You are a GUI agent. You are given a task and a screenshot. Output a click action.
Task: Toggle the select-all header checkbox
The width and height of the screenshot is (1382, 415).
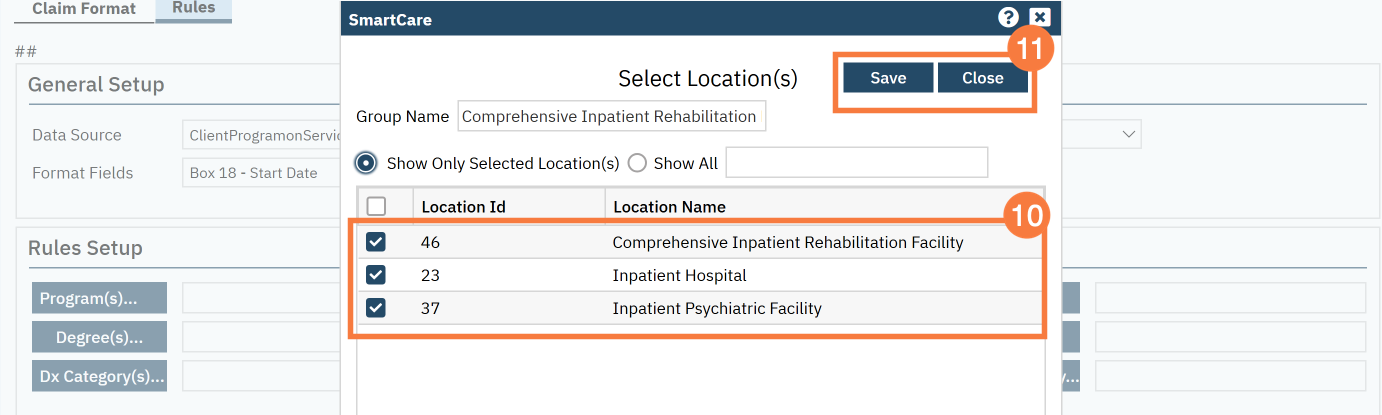[x=376, y=206]
